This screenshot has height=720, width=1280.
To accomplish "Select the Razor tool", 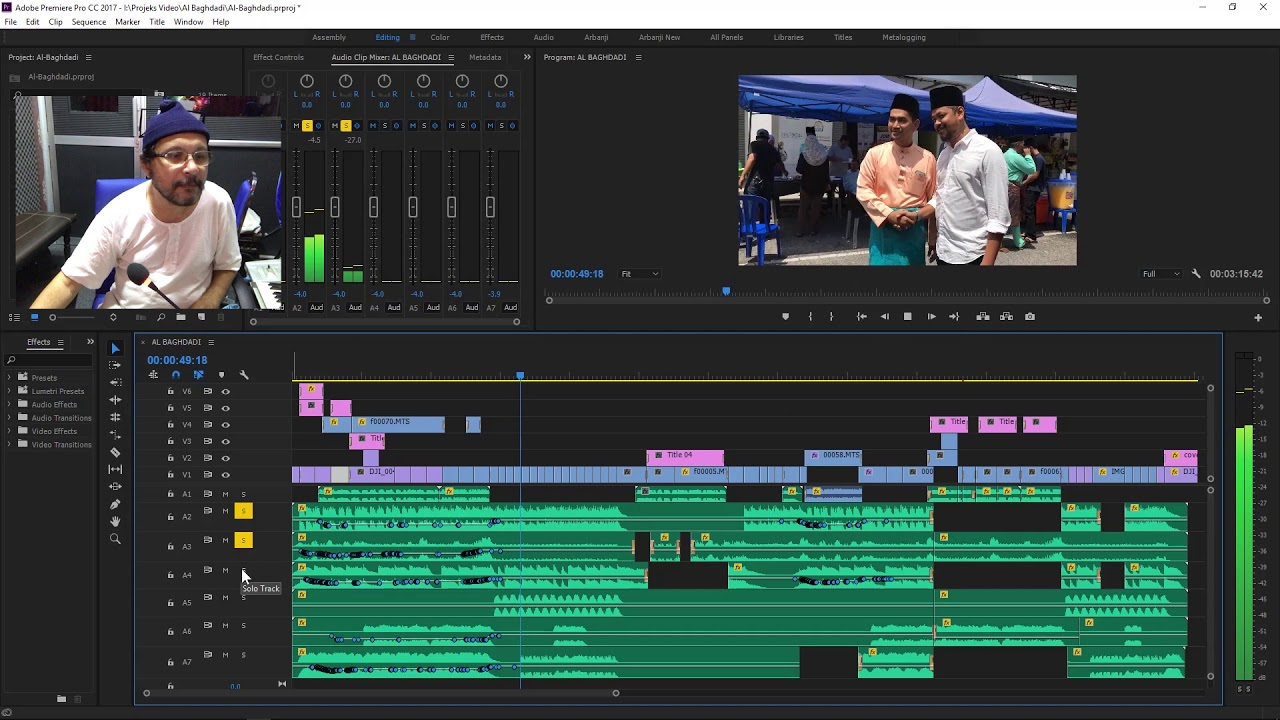I will (x=115, y=452).
